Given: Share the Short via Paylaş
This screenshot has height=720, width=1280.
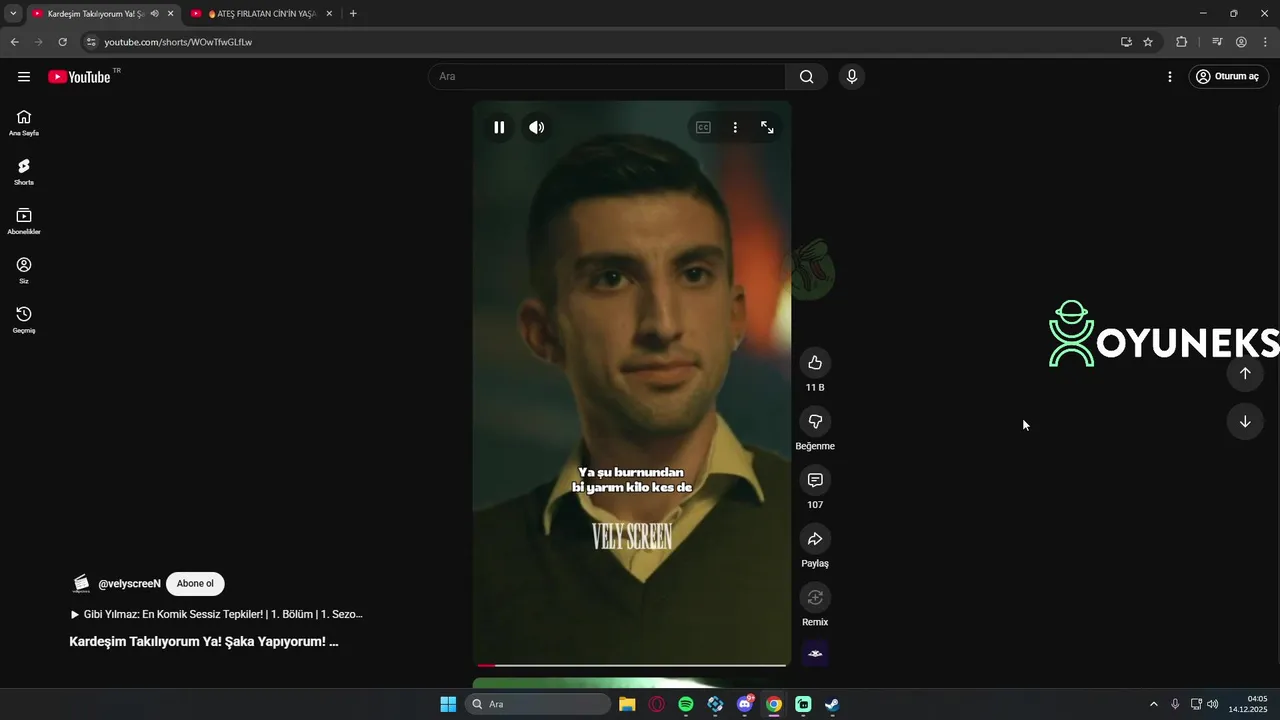Looking at the screenshot, I should [815, 539].
